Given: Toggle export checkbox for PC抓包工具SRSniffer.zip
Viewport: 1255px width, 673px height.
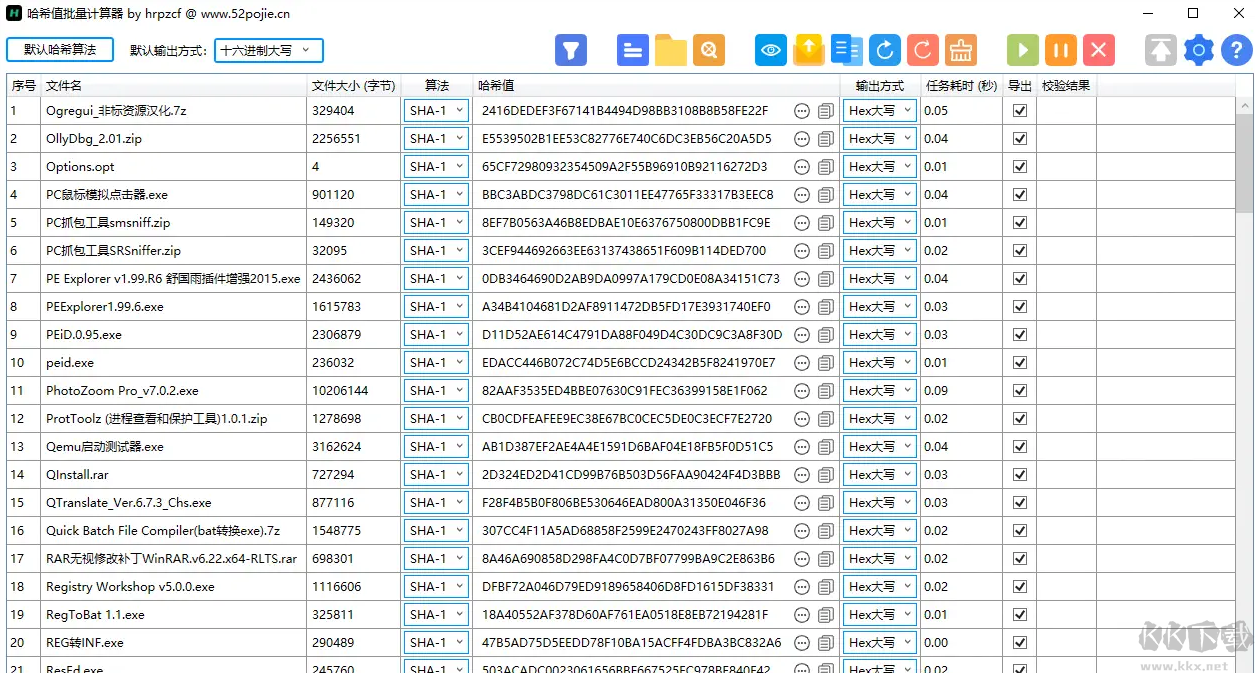Looking at the screenshot, I should [x=1020, y=251].
